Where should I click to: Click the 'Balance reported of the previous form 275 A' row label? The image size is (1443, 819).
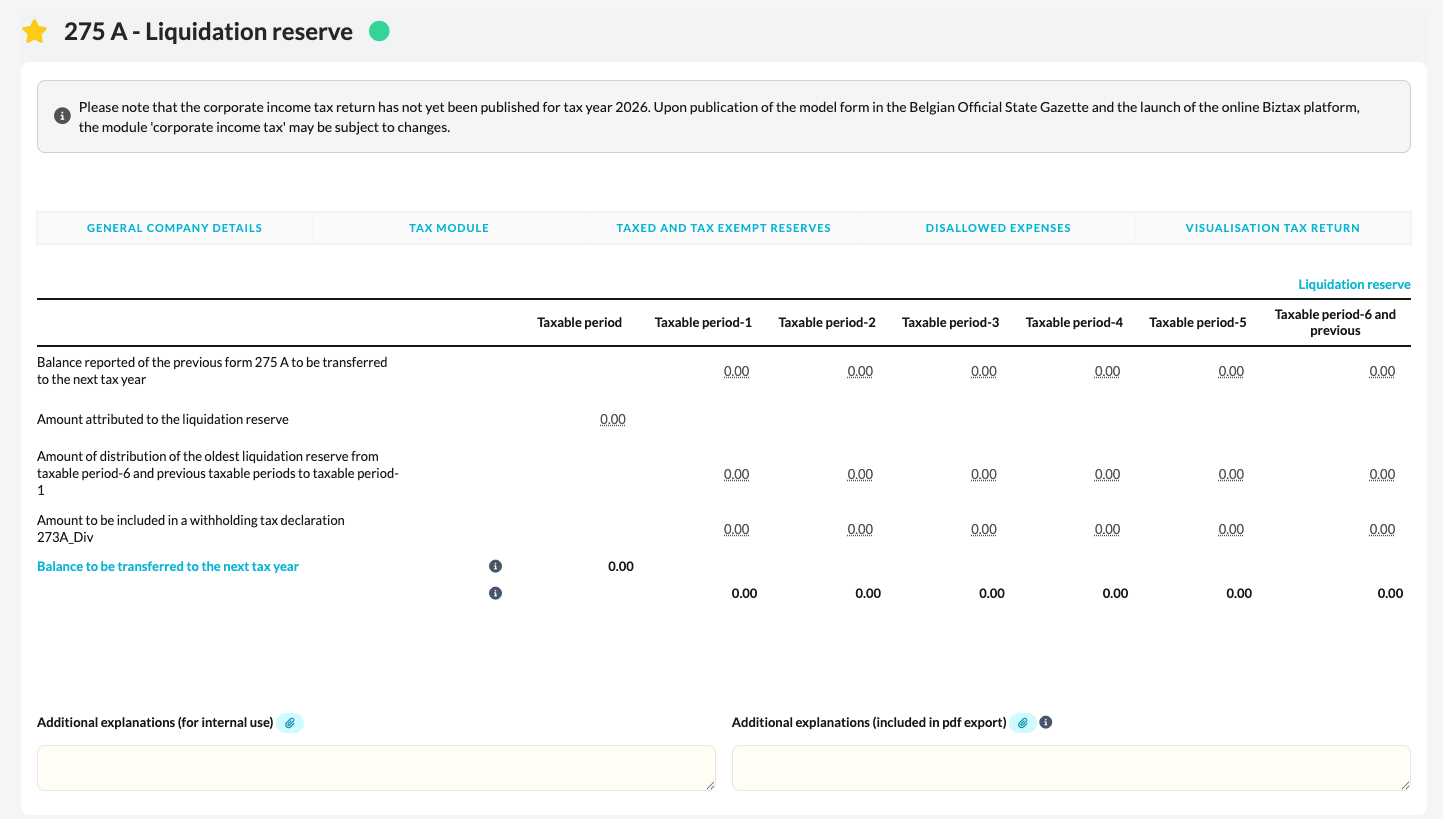pyautogui.click(x=212, y=371)
